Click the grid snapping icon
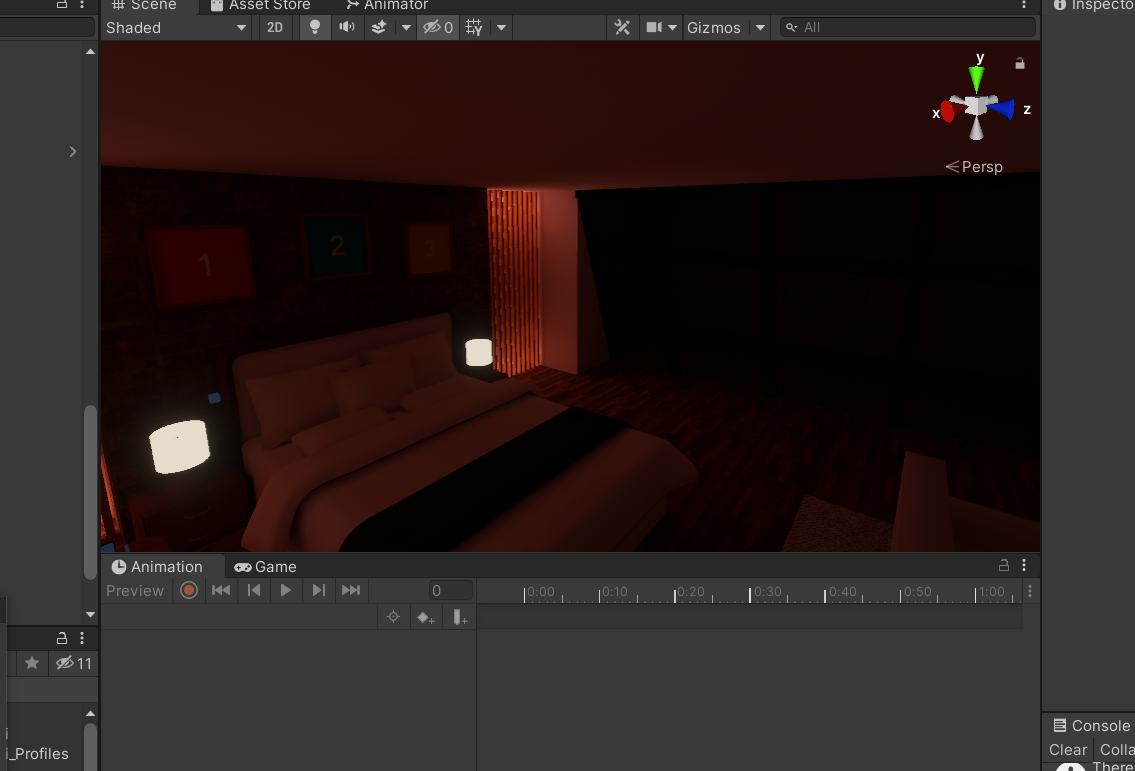 [474, 27]
